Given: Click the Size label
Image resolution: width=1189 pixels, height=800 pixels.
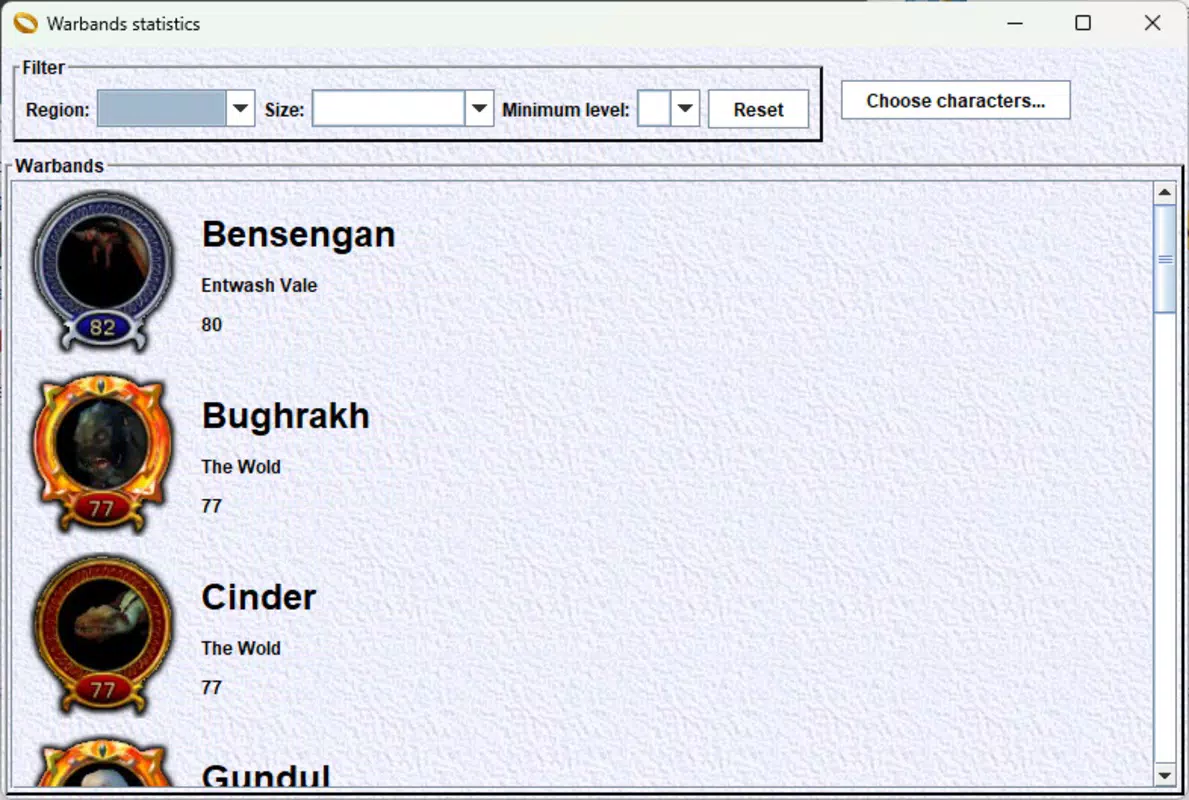Looking at the screenshot, I should [284, 110].
